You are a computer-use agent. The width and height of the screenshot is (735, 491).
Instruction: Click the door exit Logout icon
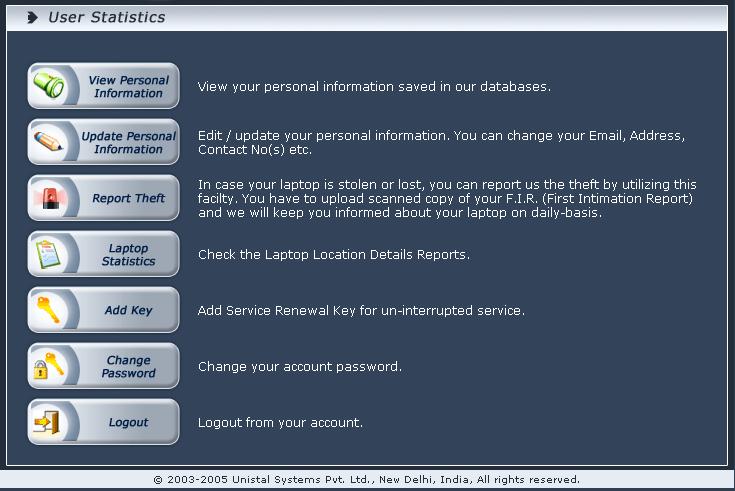49,422
